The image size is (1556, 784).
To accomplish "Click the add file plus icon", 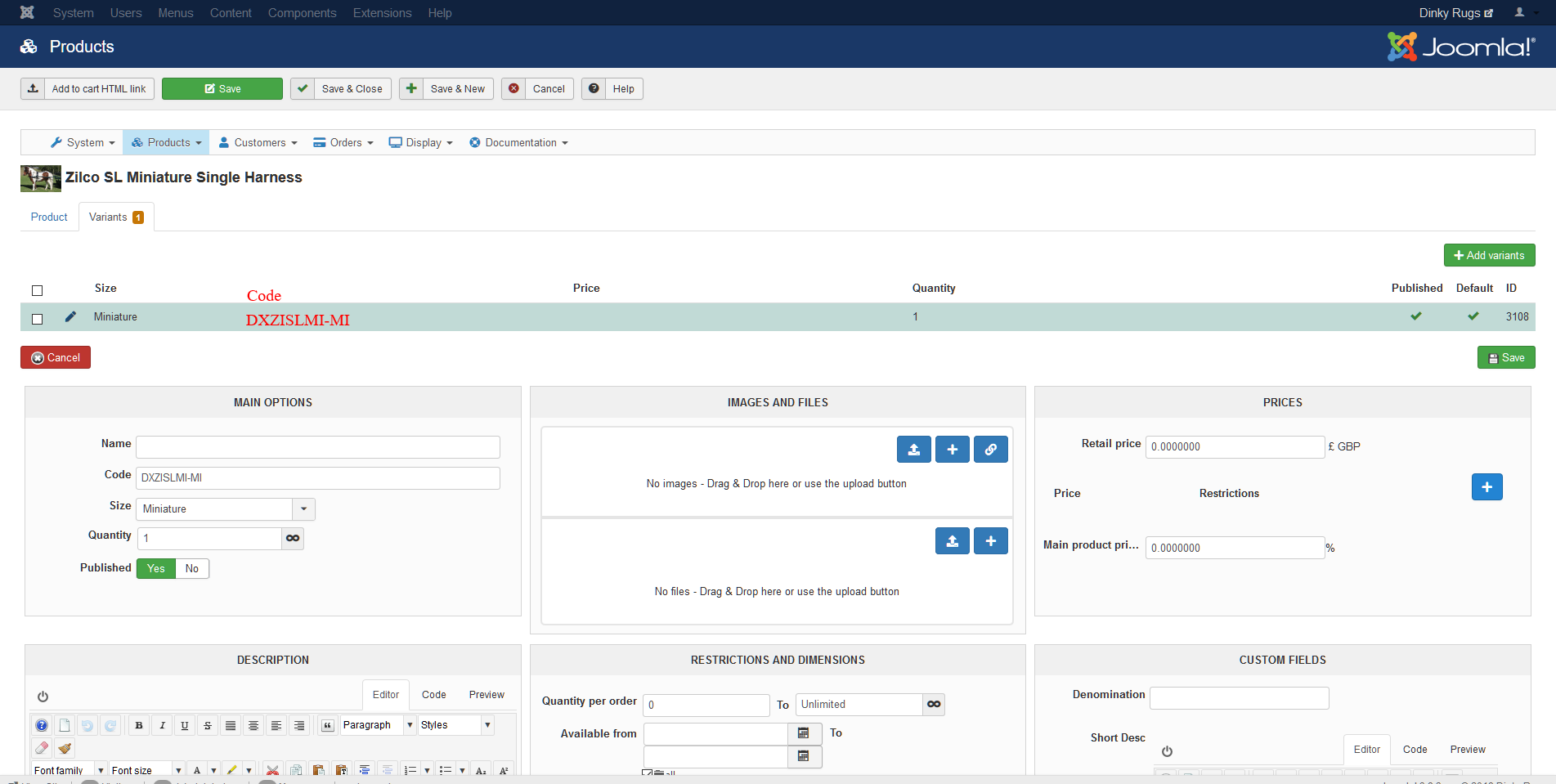I will tap(991, 540).
